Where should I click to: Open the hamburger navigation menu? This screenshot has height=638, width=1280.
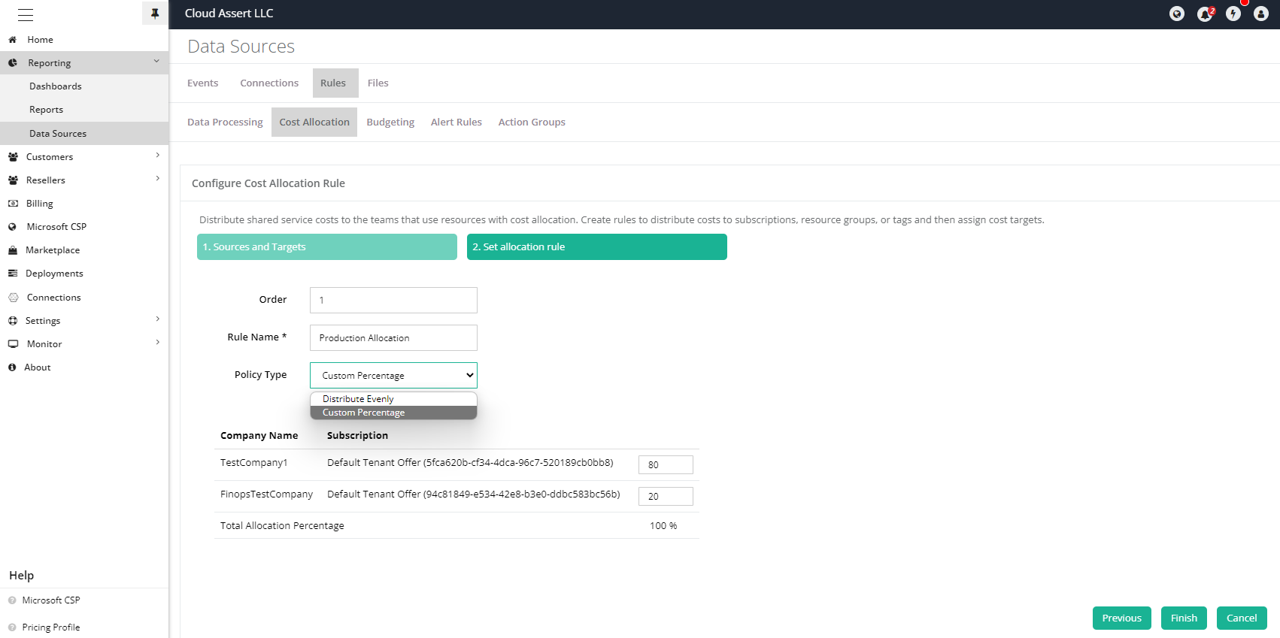(x=25, y=14)
